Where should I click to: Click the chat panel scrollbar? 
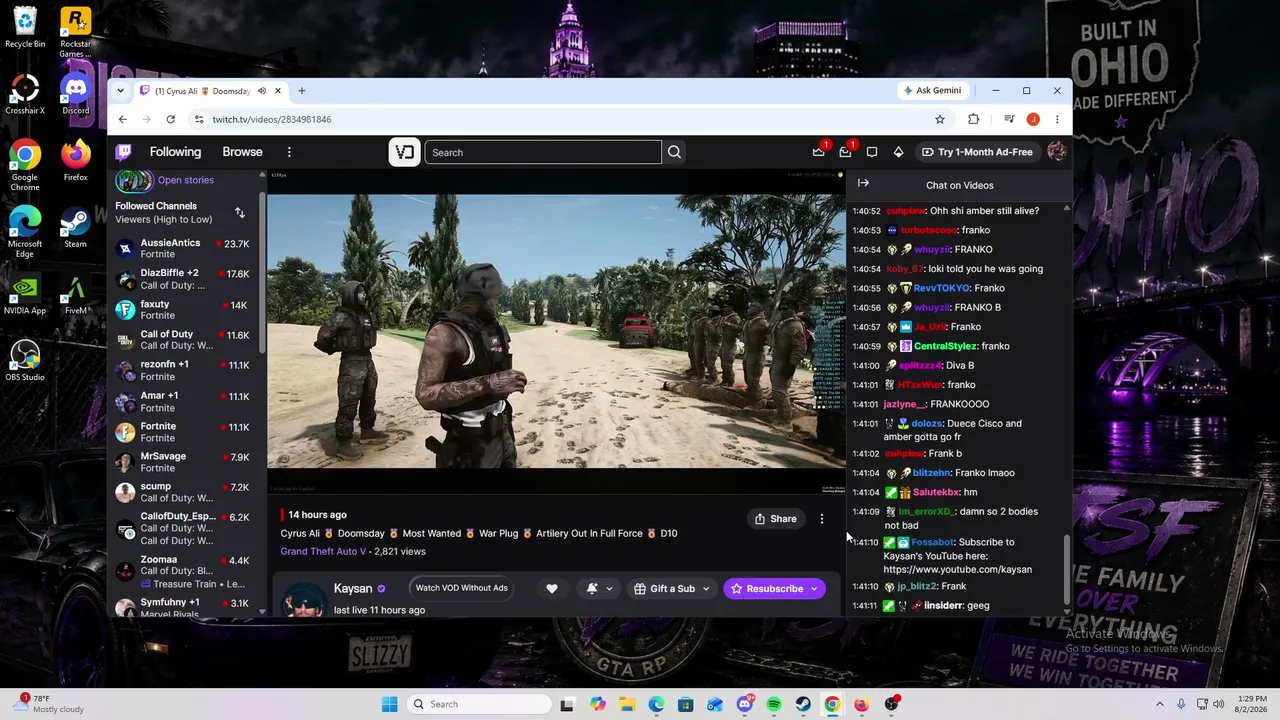[x=1066, y=568]
